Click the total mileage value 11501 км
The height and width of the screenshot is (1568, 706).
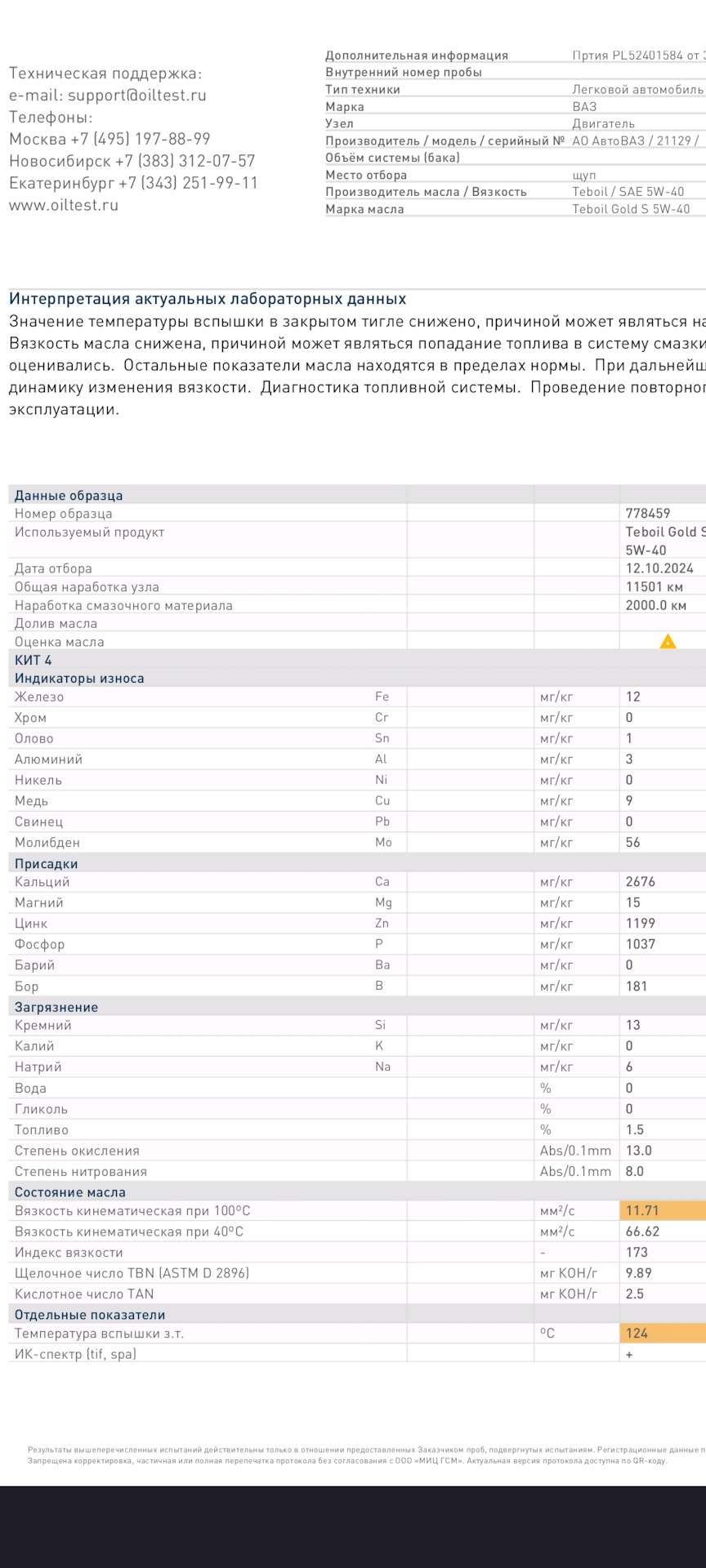pos(654,587)
